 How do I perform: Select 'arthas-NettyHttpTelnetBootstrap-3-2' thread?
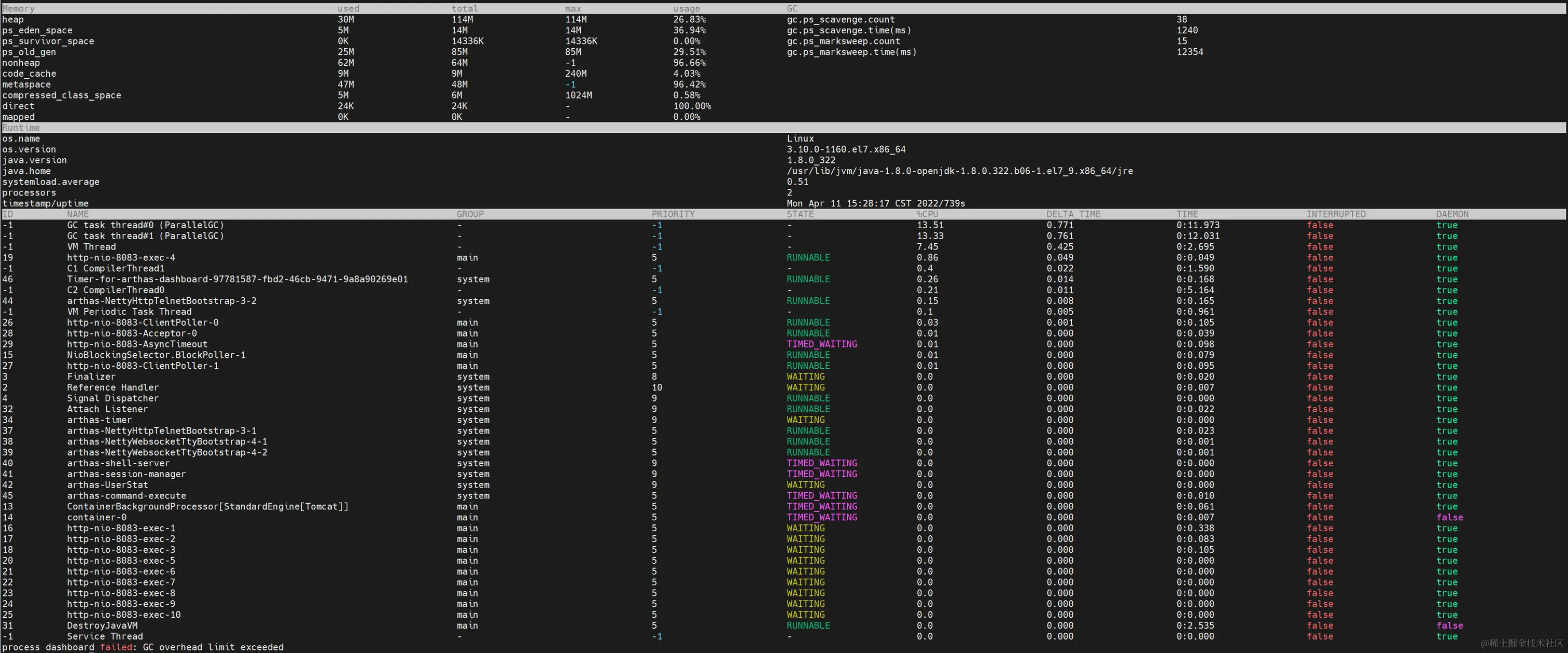click(x=162, y=301)
